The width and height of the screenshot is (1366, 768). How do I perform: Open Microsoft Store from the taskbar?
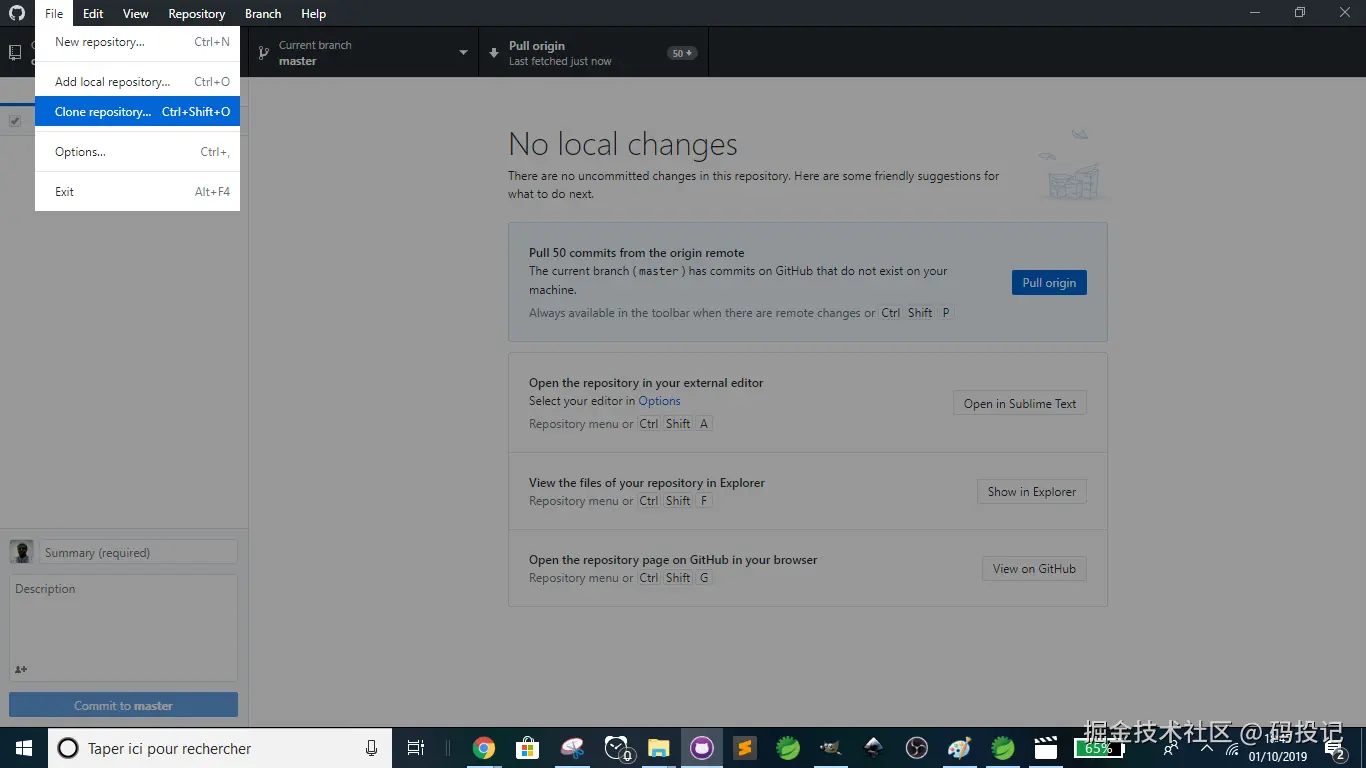click(527, 748)
